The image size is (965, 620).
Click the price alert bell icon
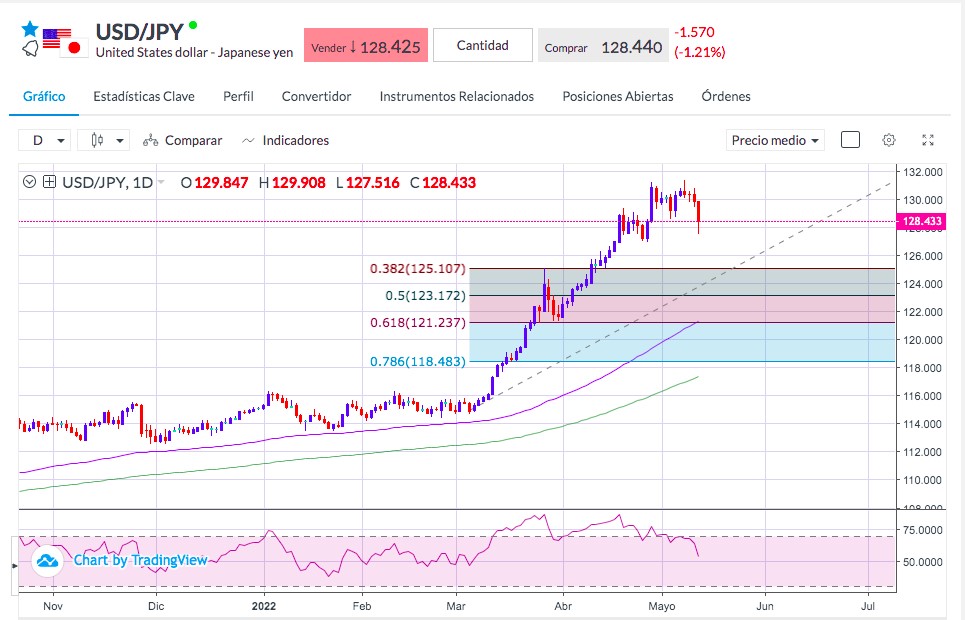30,49
